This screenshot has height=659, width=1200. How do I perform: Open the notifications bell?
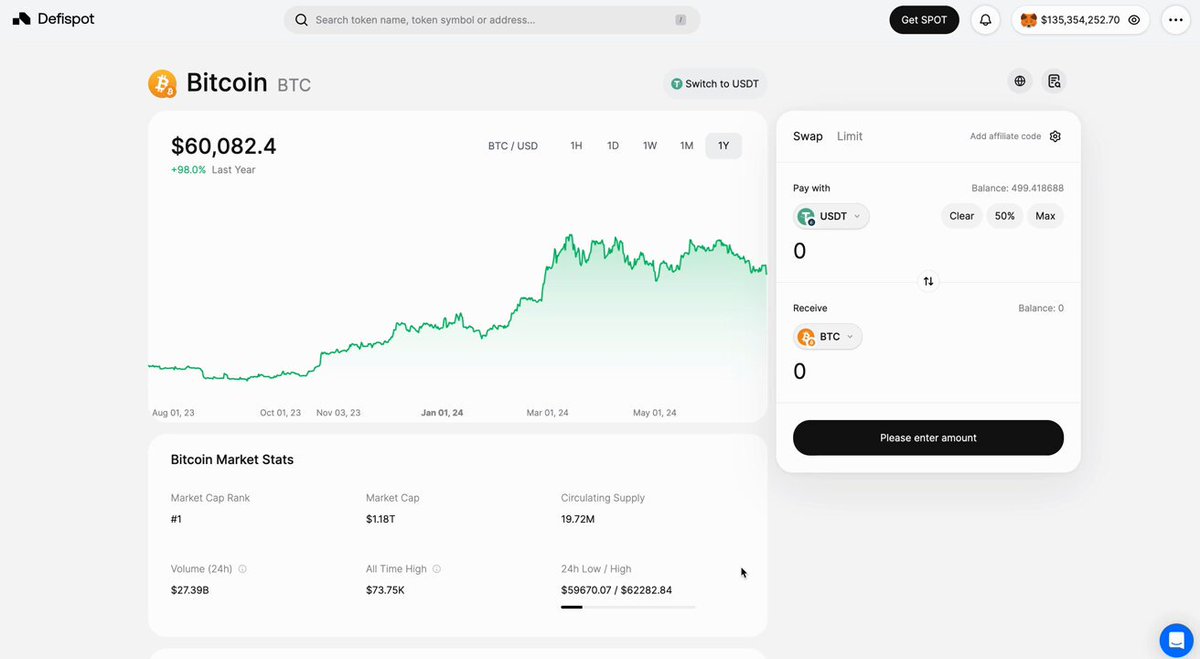[986, 20]
